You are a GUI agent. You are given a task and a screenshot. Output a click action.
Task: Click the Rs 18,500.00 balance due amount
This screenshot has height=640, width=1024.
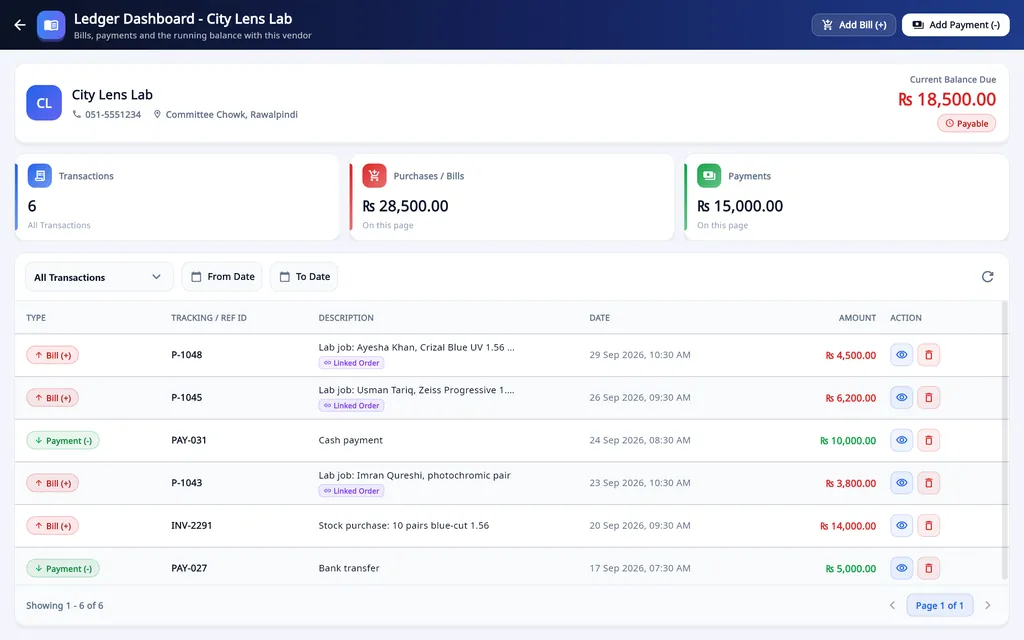[947, 99]
